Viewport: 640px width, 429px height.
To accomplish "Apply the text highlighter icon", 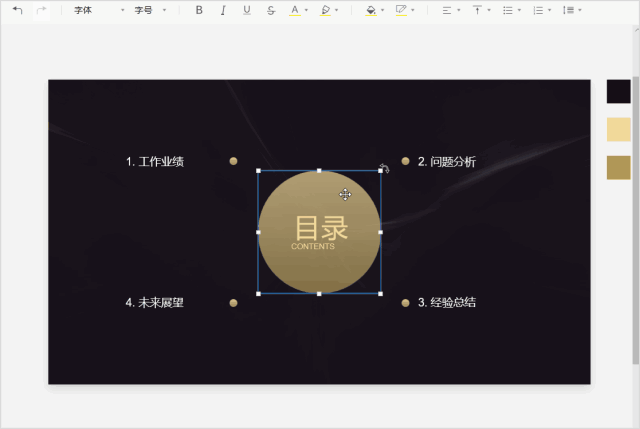I will [x=325, y=10].
